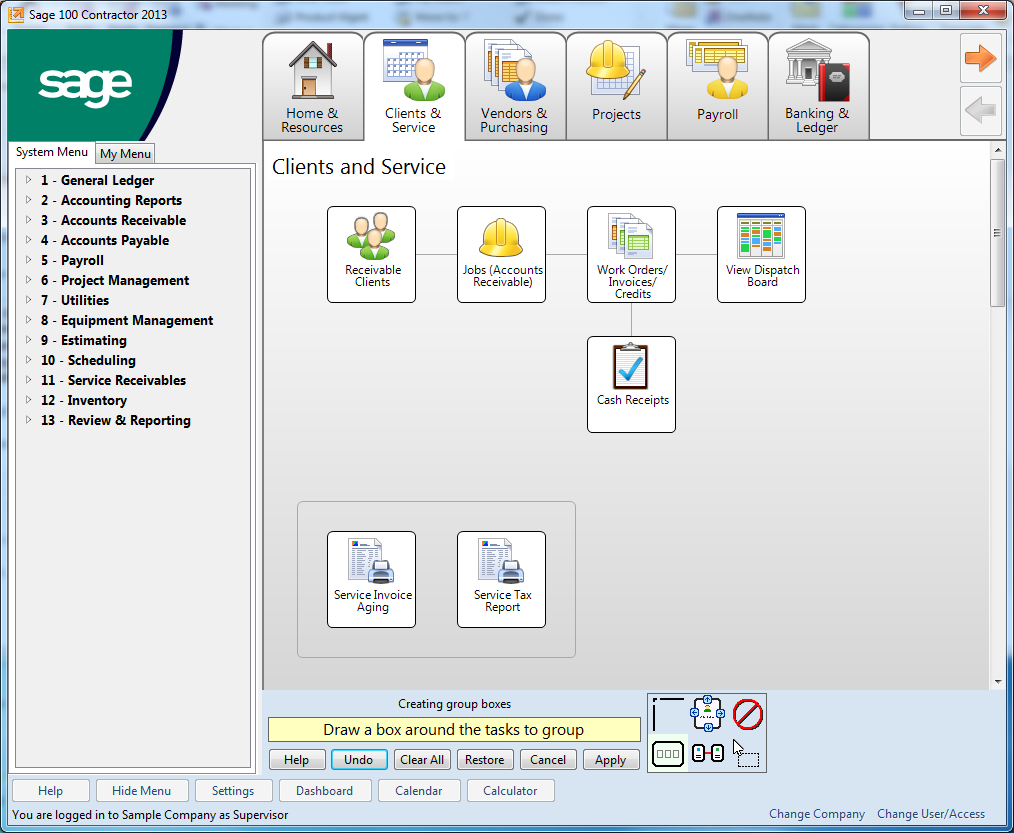The image size is (1014, 833).
Task: Select the connect-tasks line tool icon
Action: click(x=707, y=753)
